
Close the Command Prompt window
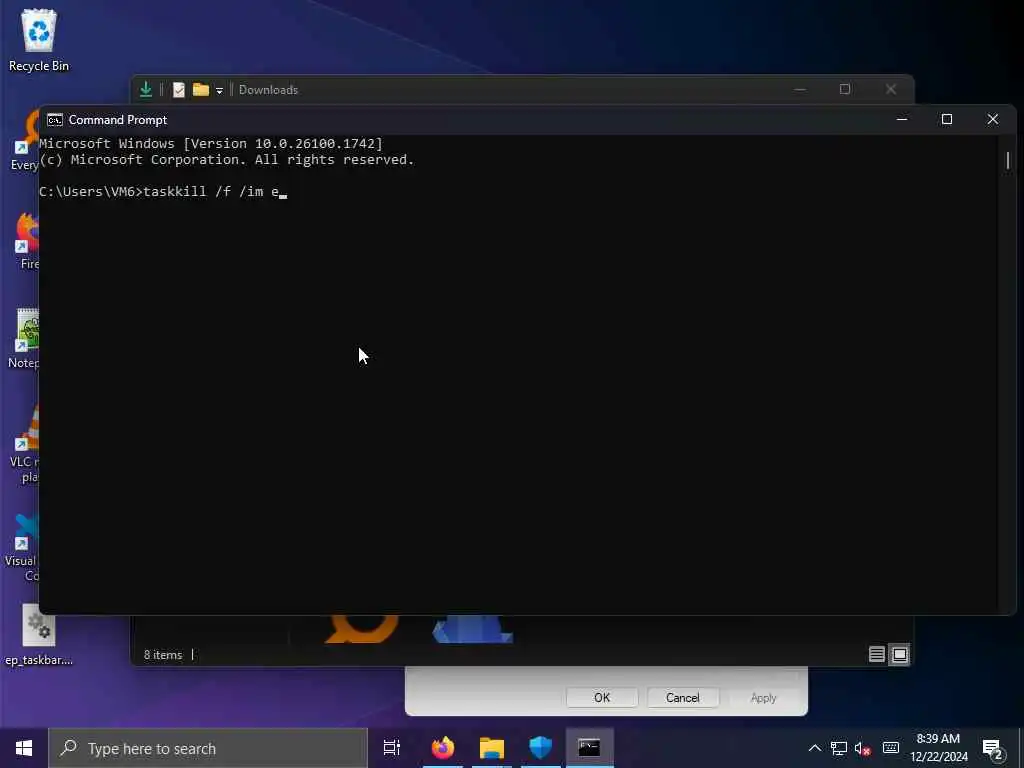993,120
